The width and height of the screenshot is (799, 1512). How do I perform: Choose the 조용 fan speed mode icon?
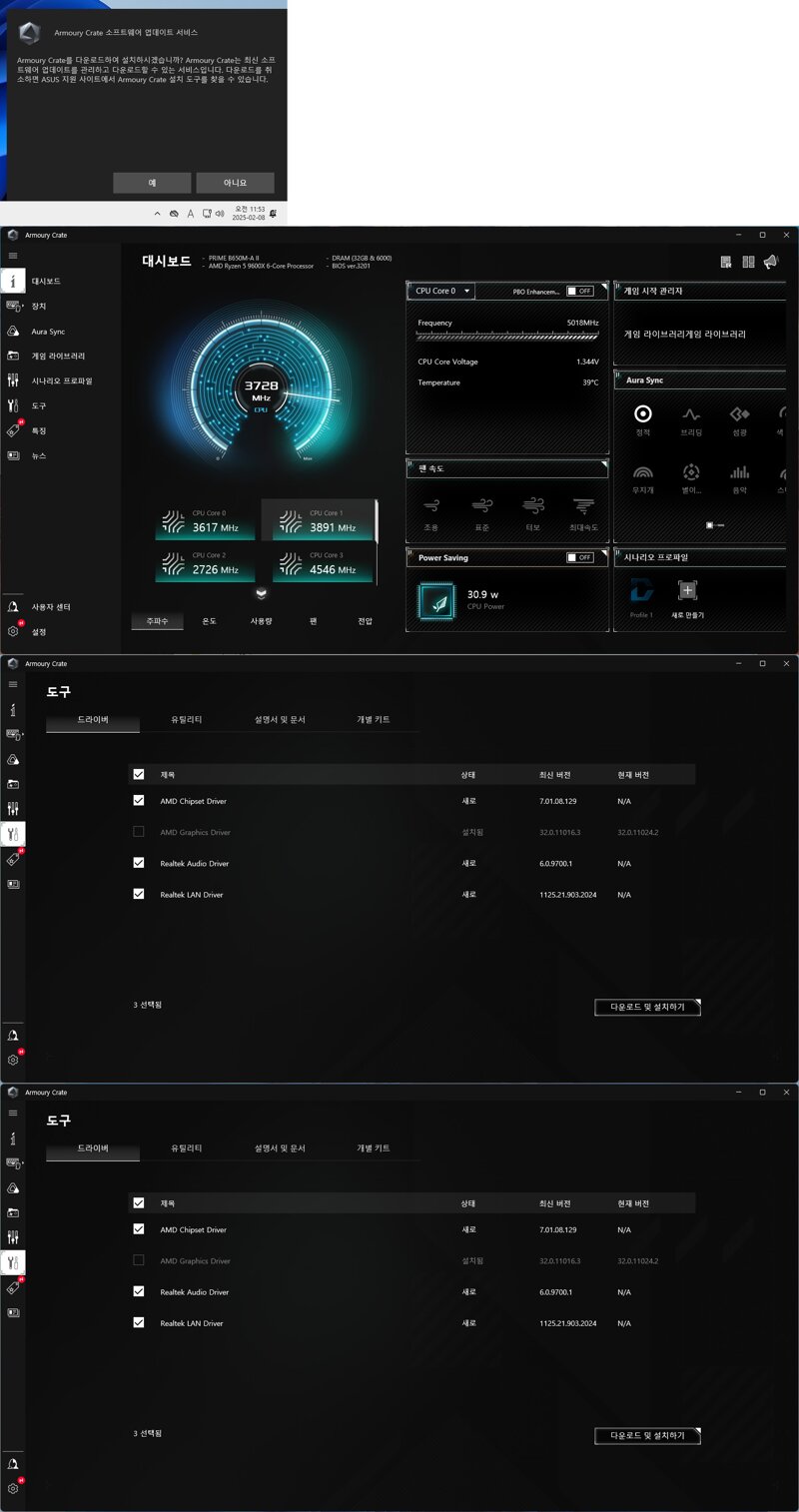click(x=430, y=505)
